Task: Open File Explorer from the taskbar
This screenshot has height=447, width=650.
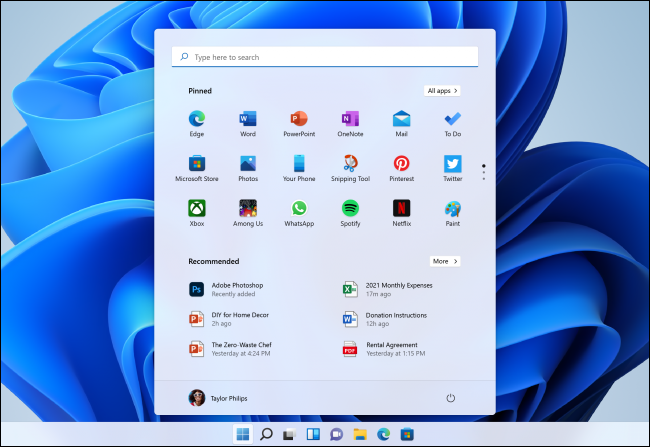Action: (x=359, y=434)
